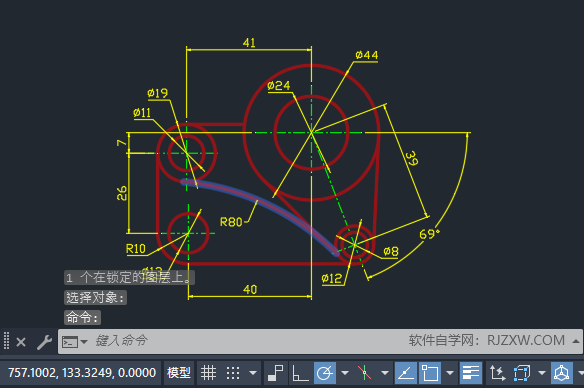The image size is (584, 388).
Task: Select the ø24 diameter label
Action: tap(279, 86)
